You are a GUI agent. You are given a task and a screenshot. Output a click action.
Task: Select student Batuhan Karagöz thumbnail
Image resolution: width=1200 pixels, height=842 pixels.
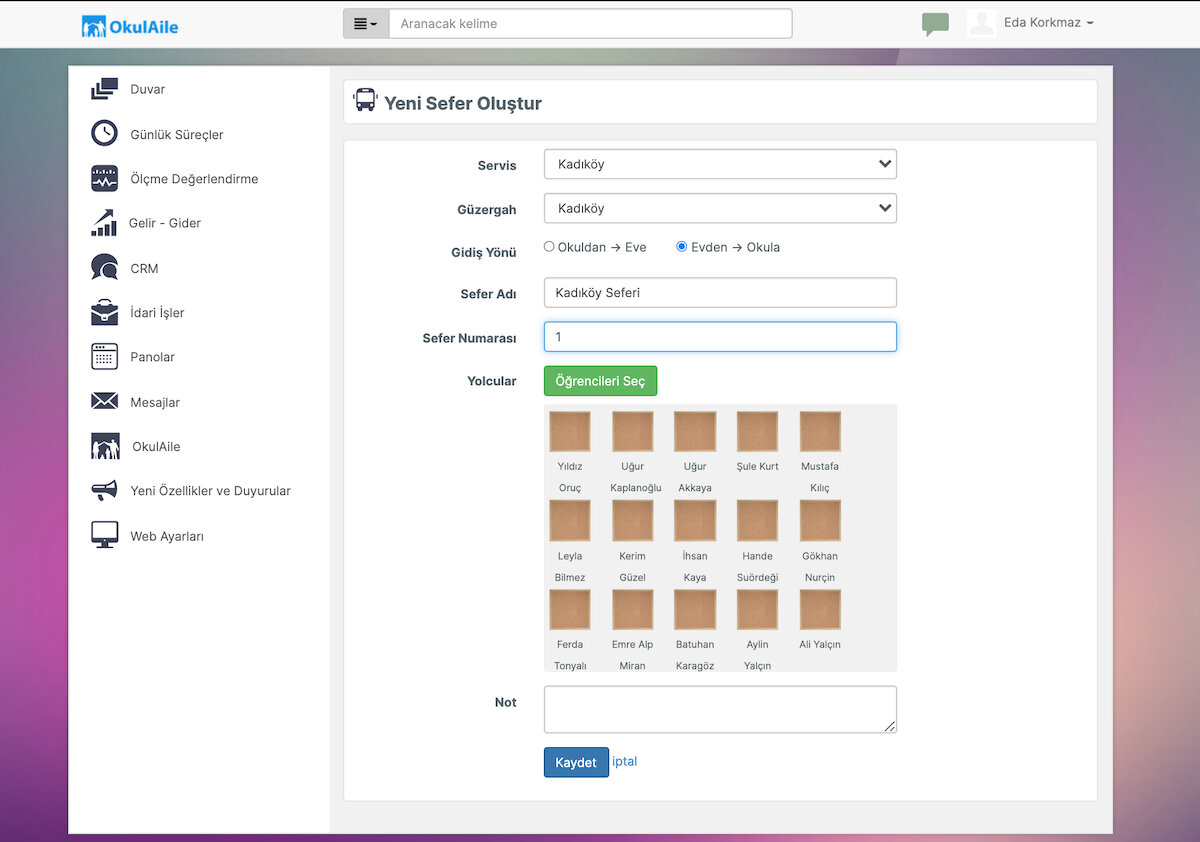tap(695, 610)
